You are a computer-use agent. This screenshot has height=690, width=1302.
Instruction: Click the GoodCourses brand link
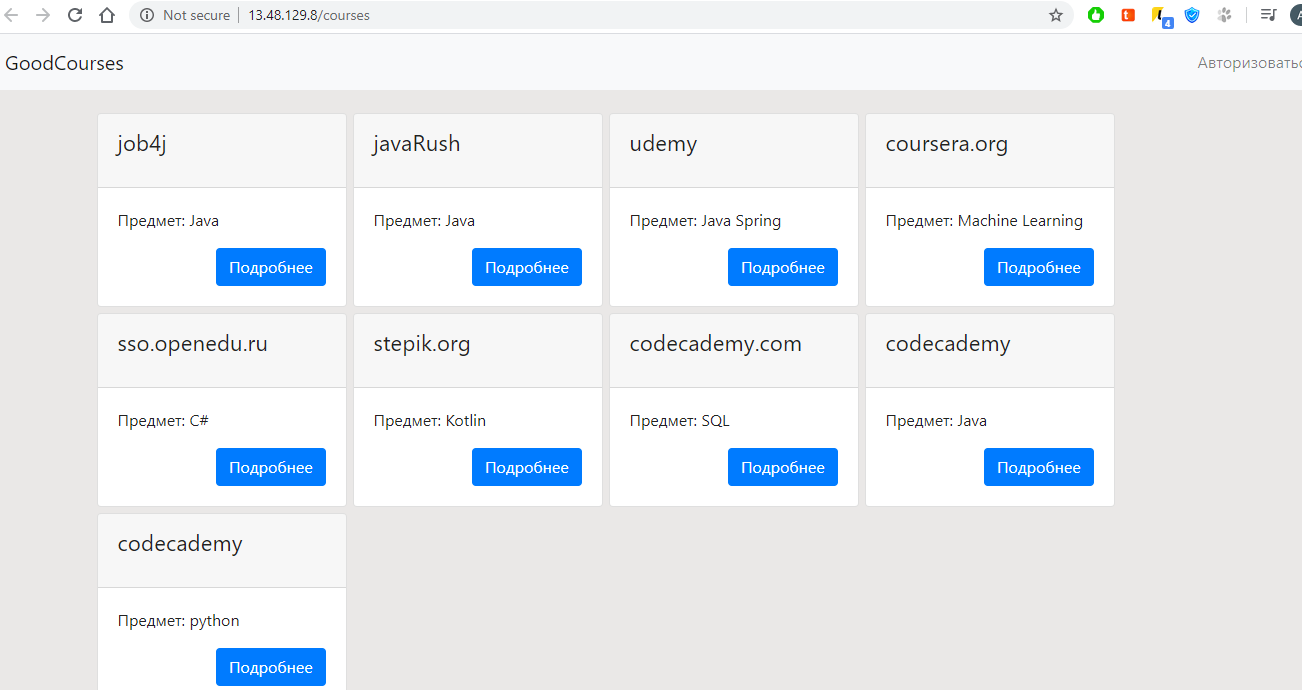tap(65, 63)
